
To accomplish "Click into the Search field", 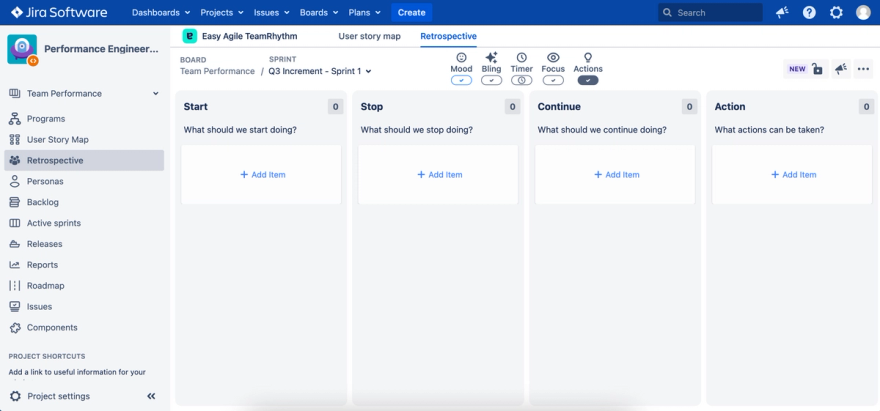I will pyautogui.click(x=710, y=12).
